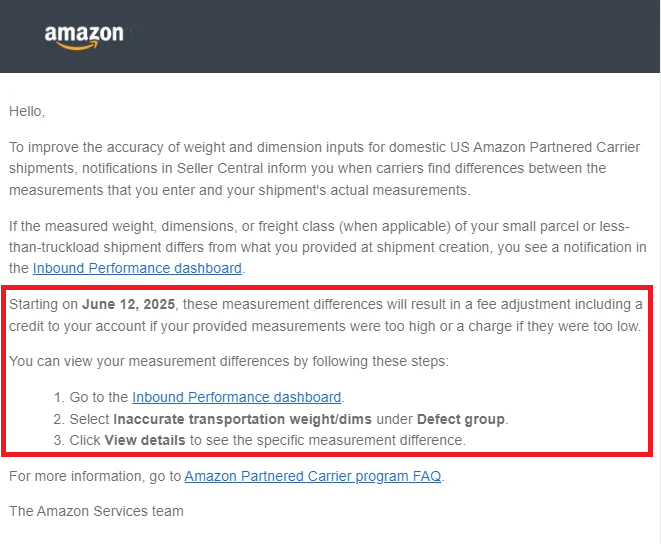Open the Amazon Partnered Carrier program FAQ link
The width and height of the screenshot is (661, 544).
click(313, 476)
